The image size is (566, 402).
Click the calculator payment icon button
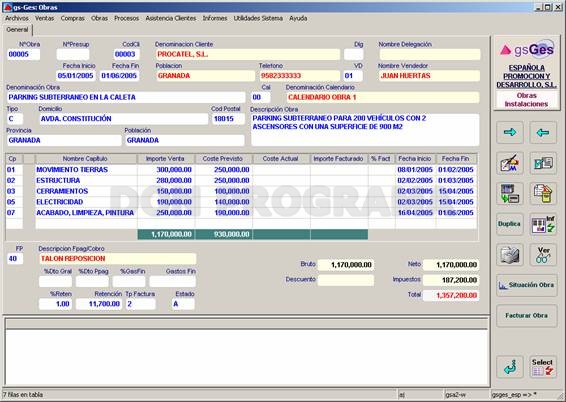[x=509, y=194]
